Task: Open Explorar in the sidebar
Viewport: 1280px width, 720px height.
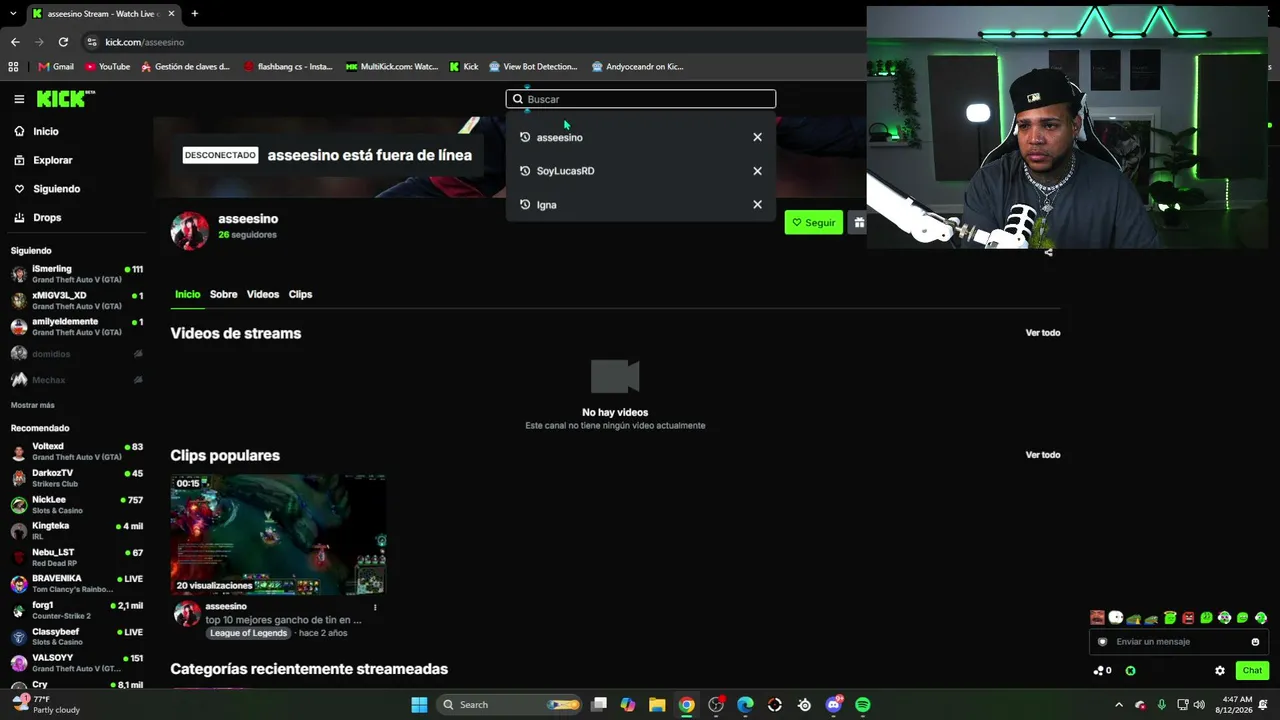Action: click(43, 160)
